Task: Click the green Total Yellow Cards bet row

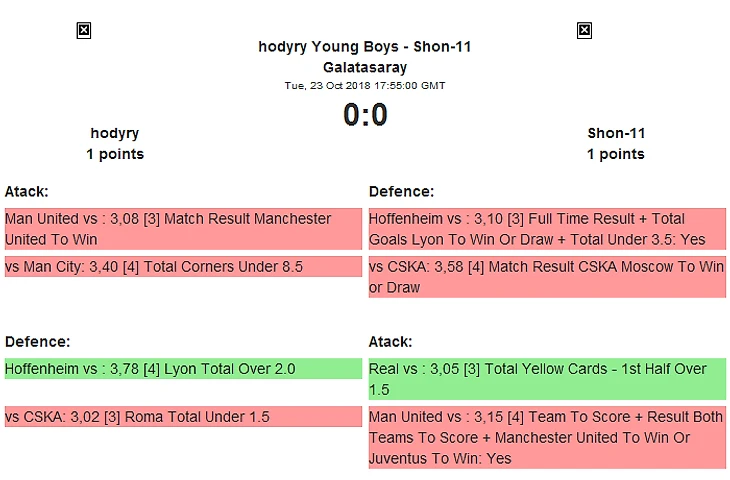Action: (547, 379)
